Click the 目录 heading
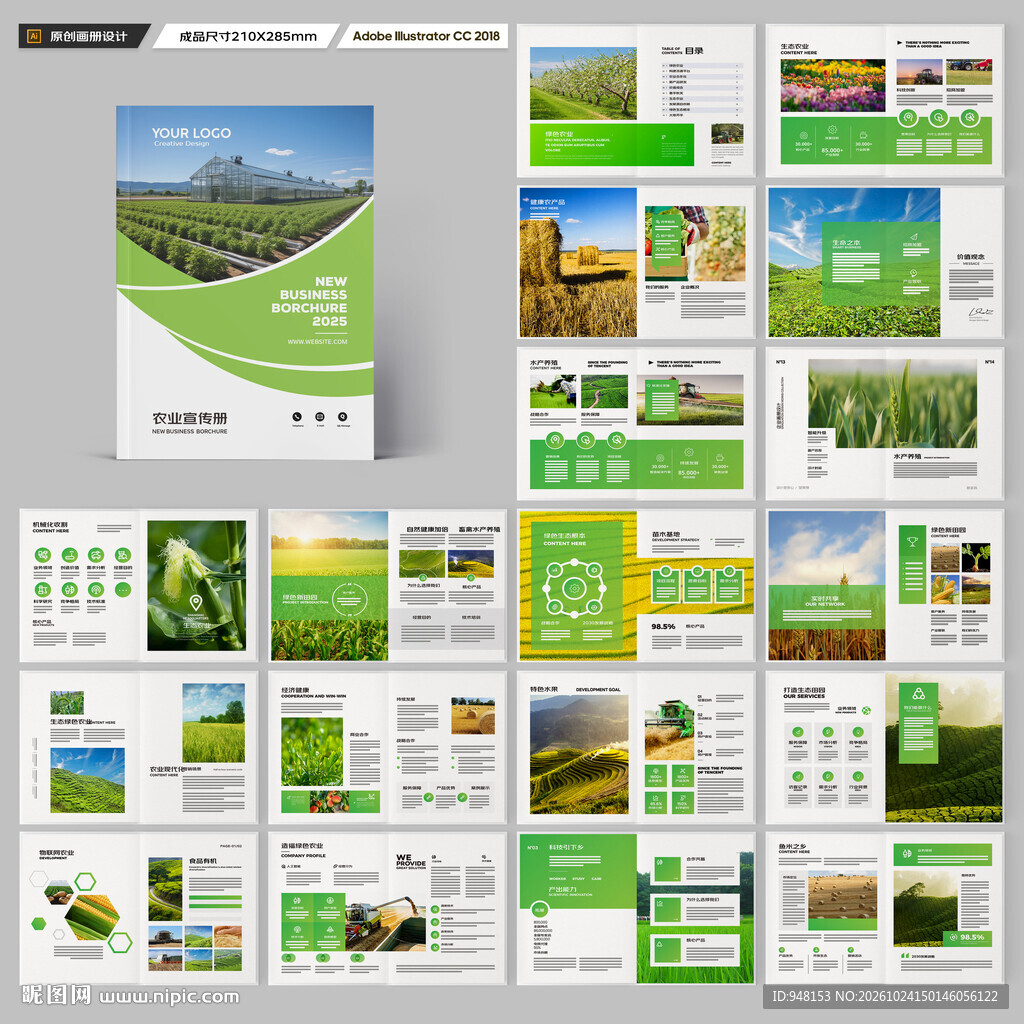The height and width of the screenshot is (1024, 1024). tap(694, 50)
